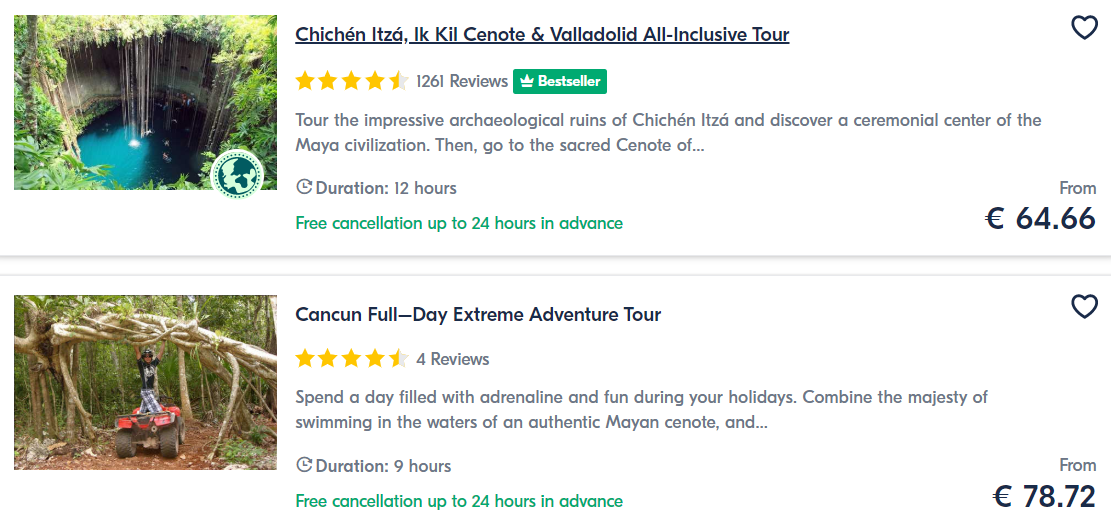
Task: Click the € 78.72 price
Action: point(1044,495)
